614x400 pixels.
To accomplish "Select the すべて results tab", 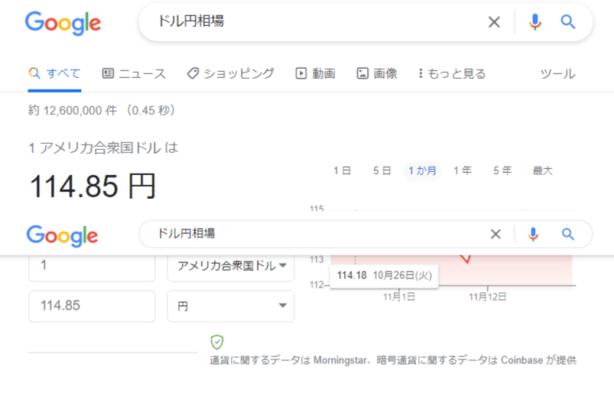I will [x=54, y=74].
